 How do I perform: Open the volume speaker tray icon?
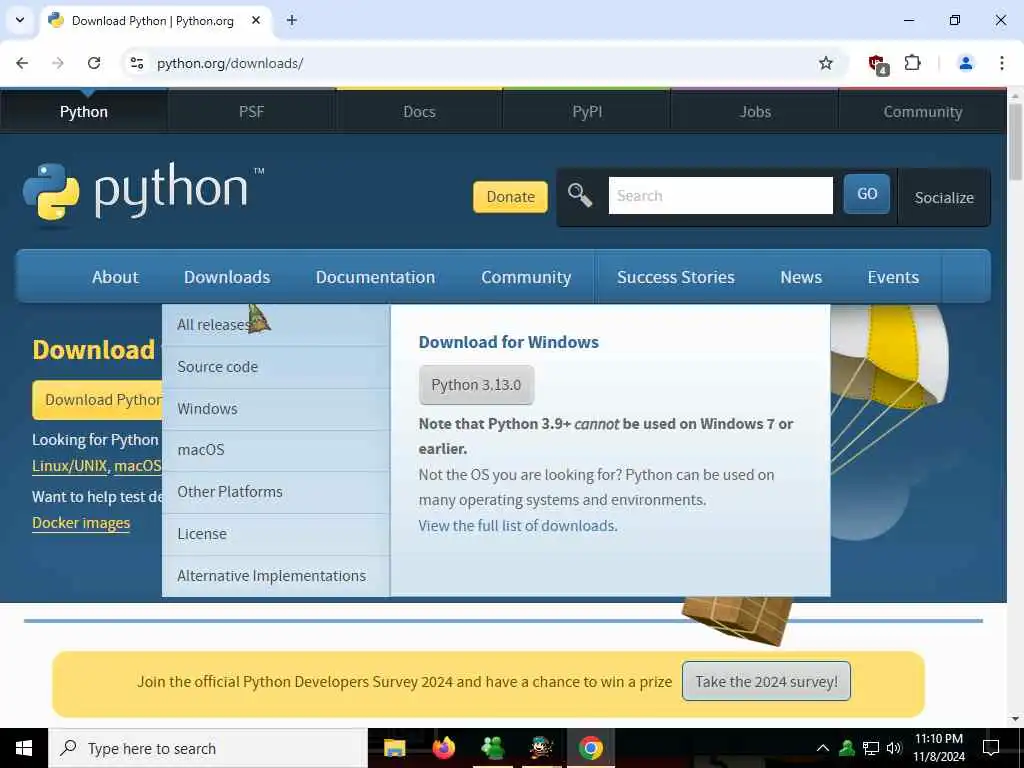[x=894, y=748]
